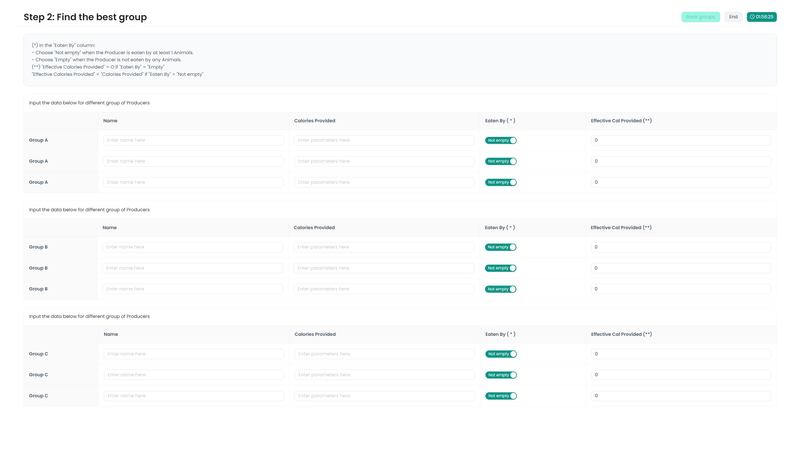Click Effective Cal field in third Group B row
Viewport: 800px width, 450px height.
681,289
